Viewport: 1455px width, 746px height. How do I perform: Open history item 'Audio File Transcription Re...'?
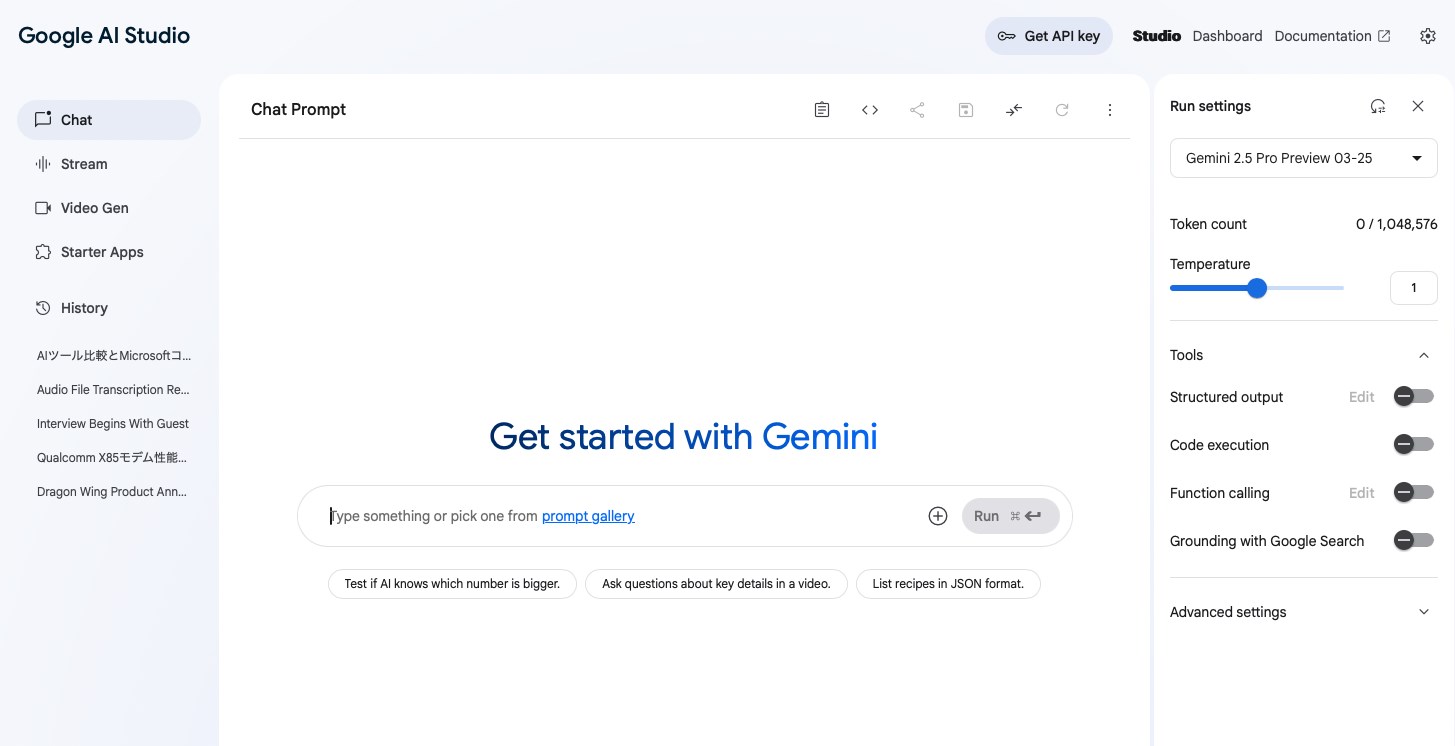click(113, 390)
